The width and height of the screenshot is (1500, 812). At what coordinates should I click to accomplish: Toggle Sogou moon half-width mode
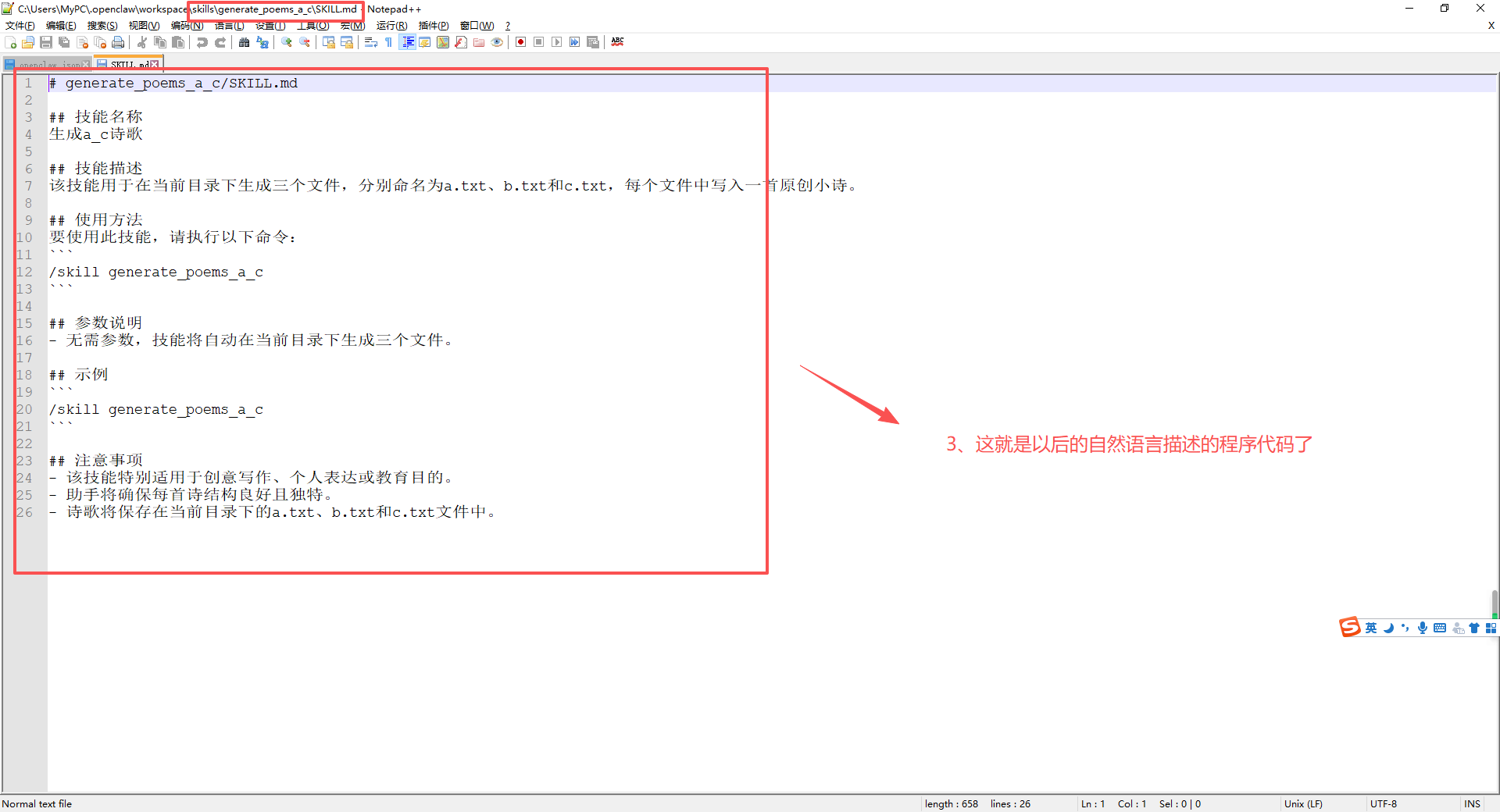1388,628
